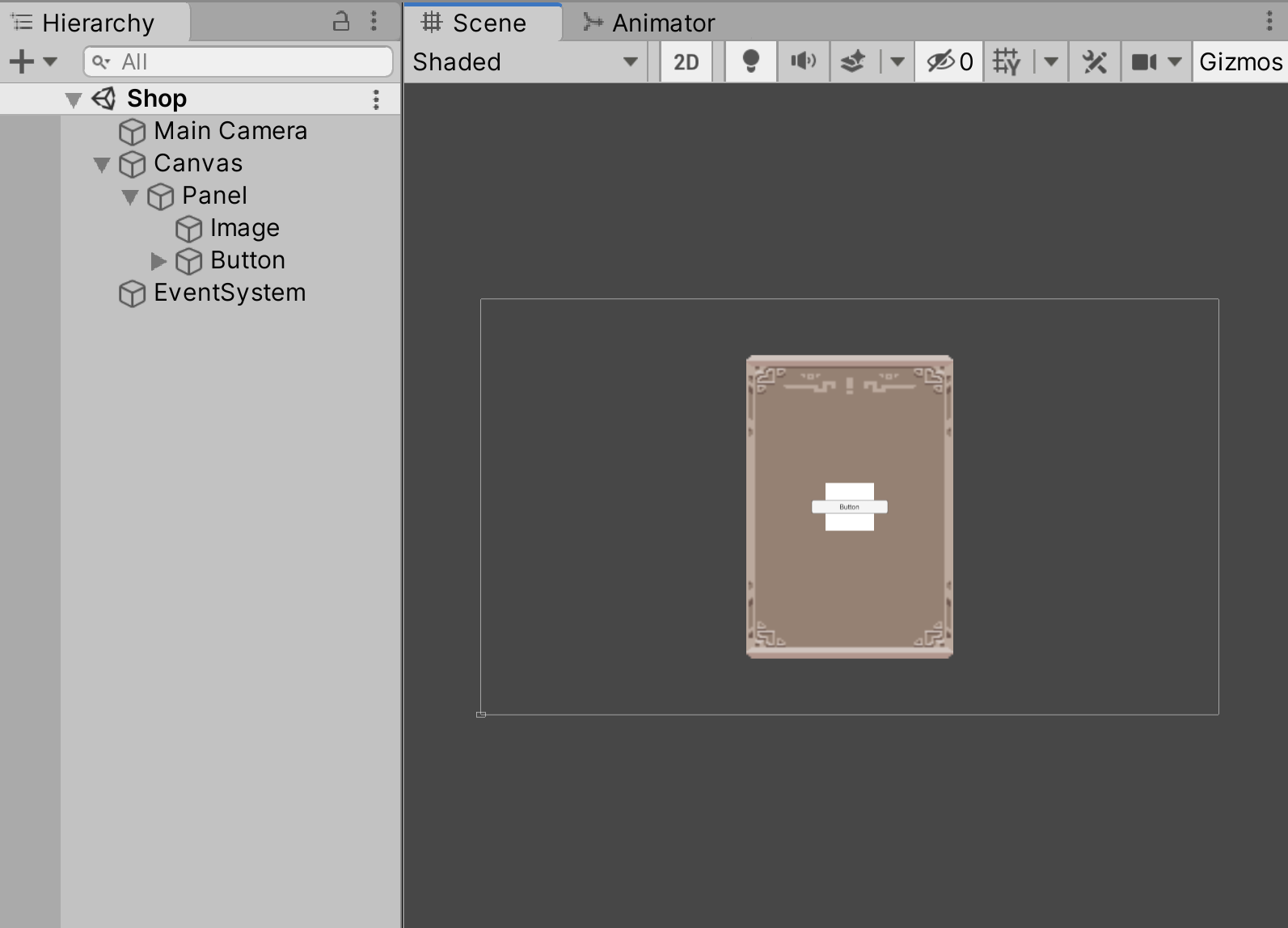Image resolution: width=1288 pixels, height=928 pixels.
Task: Open the component editor tools icon
Action: click(1095, 61)
